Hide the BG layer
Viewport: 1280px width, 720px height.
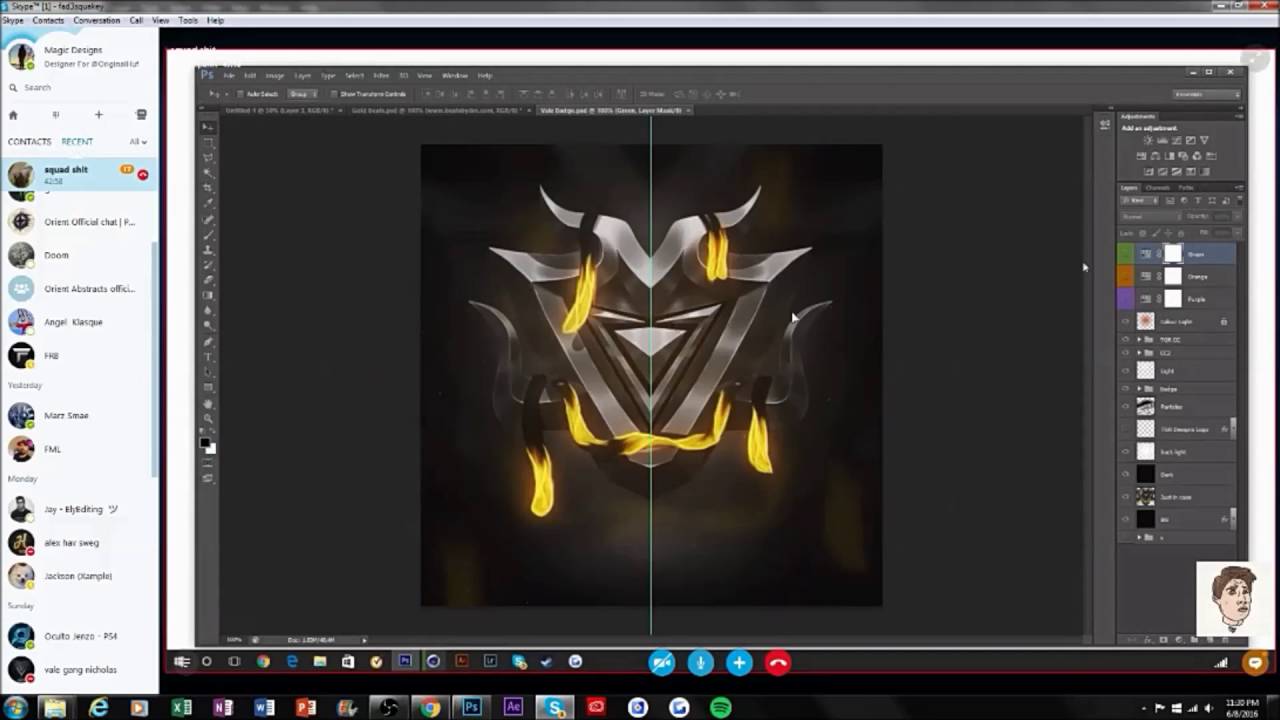[1126, 519]
